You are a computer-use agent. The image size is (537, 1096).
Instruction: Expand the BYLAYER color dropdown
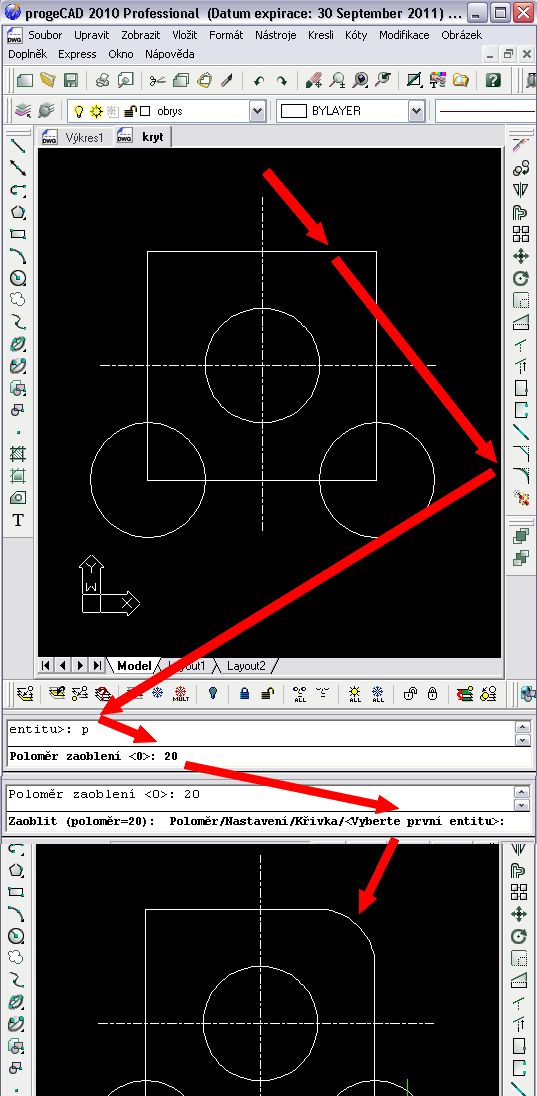pos(417,111)
